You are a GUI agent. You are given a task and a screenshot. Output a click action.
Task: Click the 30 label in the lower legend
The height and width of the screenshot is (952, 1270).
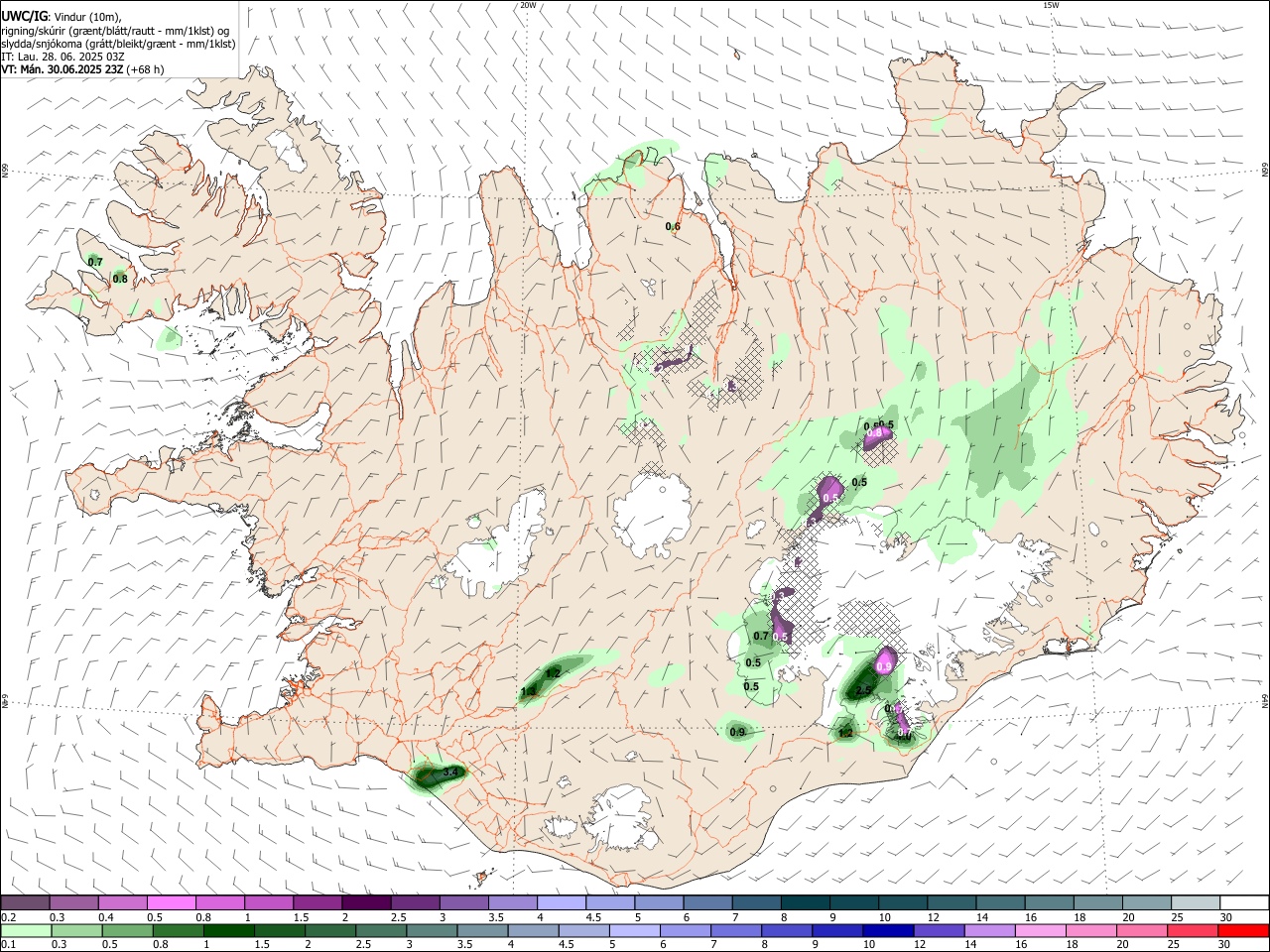tap(1225, 943)
